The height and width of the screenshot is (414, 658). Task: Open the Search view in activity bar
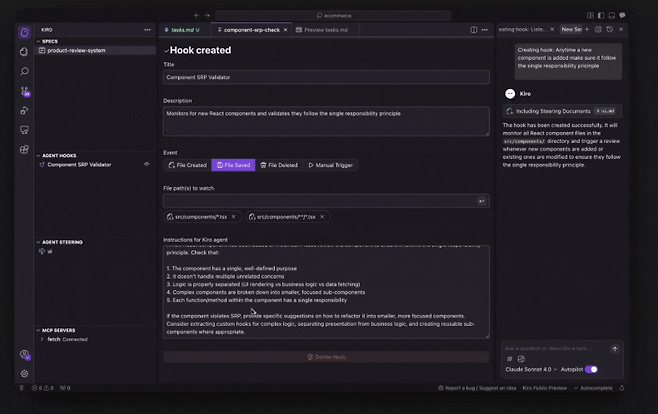pos(24,71)
